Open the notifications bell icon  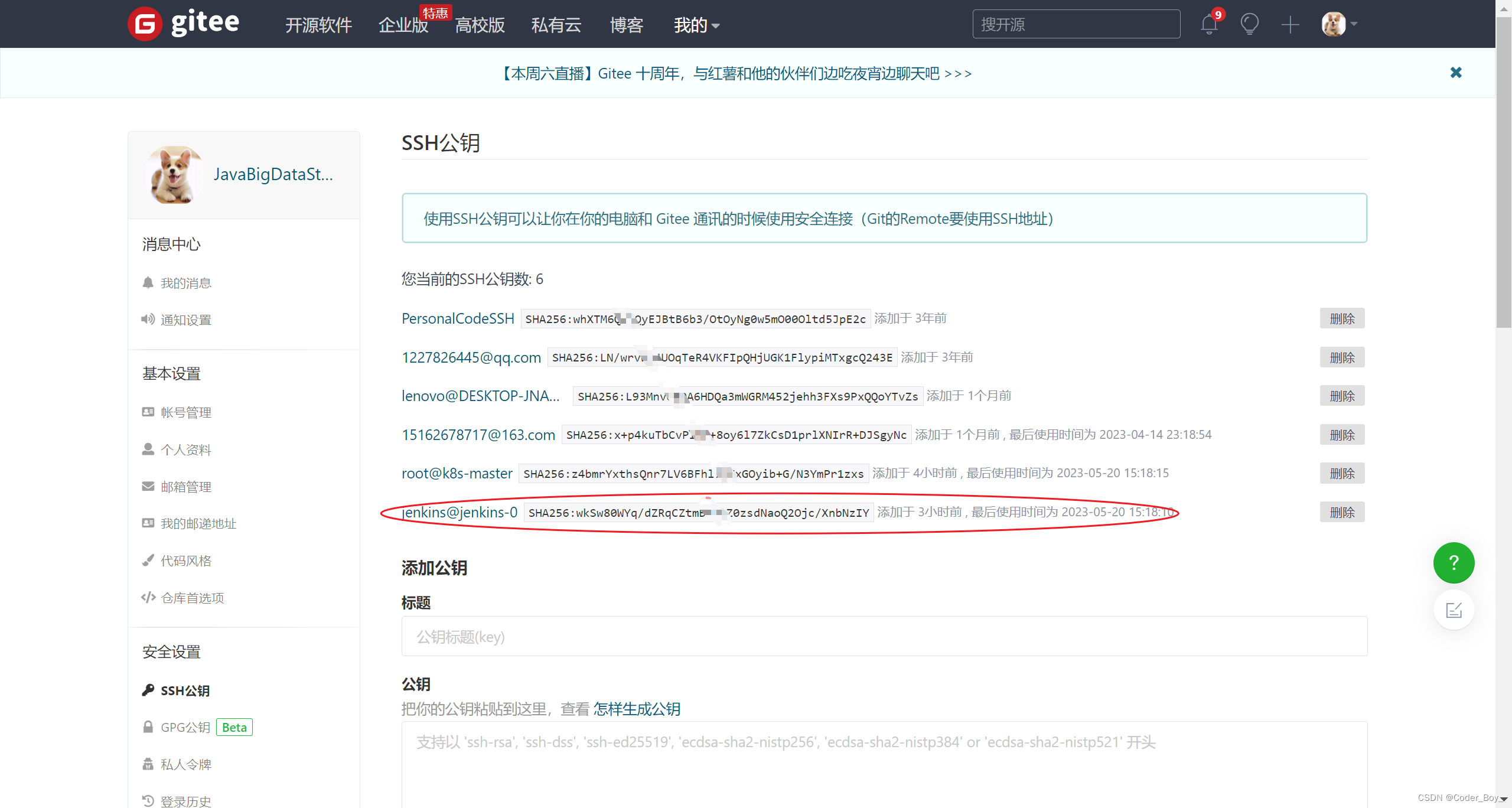point(1210,24)
